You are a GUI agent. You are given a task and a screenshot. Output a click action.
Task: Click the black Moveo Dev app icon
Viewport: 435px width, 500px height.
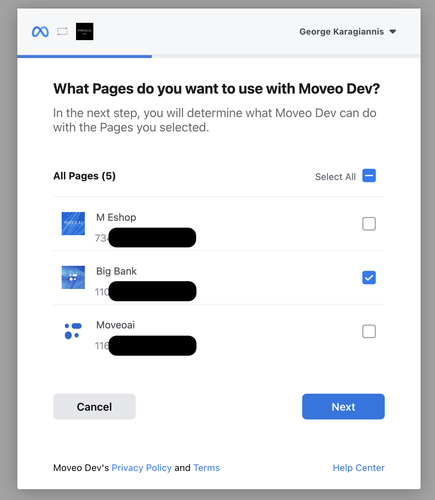click(84, 32)
